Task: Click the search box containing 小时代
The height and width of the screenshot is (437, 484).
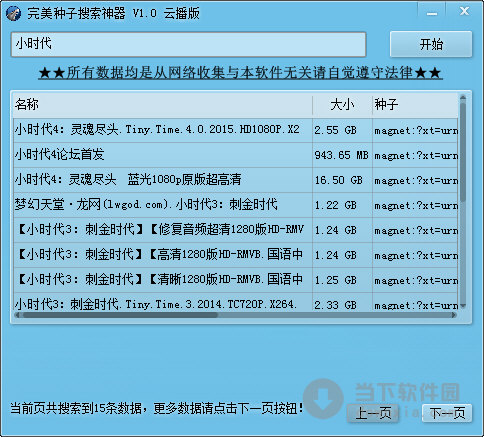Action: pyautogui.click(x=189, y=44)
